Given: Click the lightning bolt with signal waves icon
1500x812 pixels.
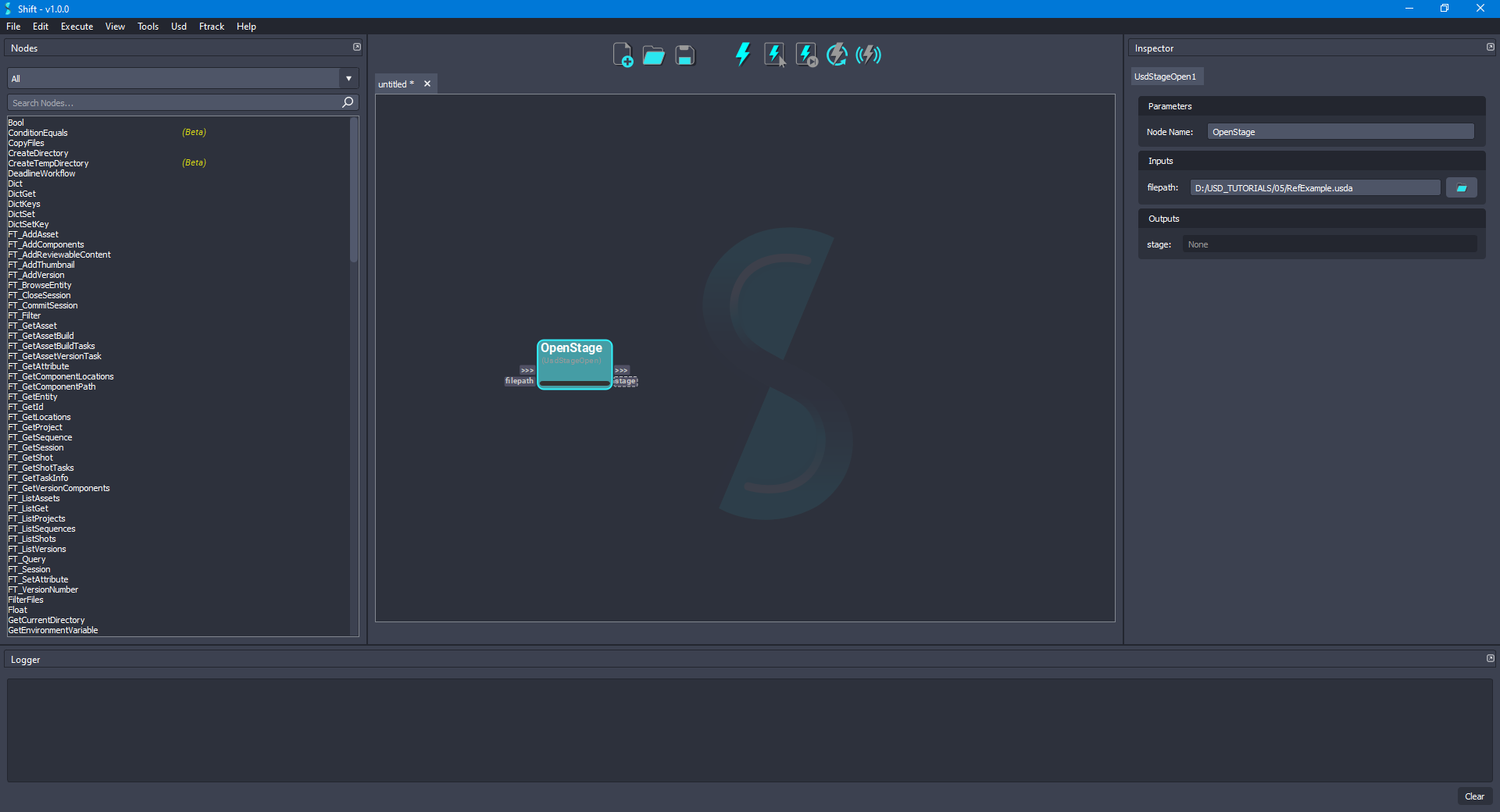Looking at the screenshot, I should (868, 55).
